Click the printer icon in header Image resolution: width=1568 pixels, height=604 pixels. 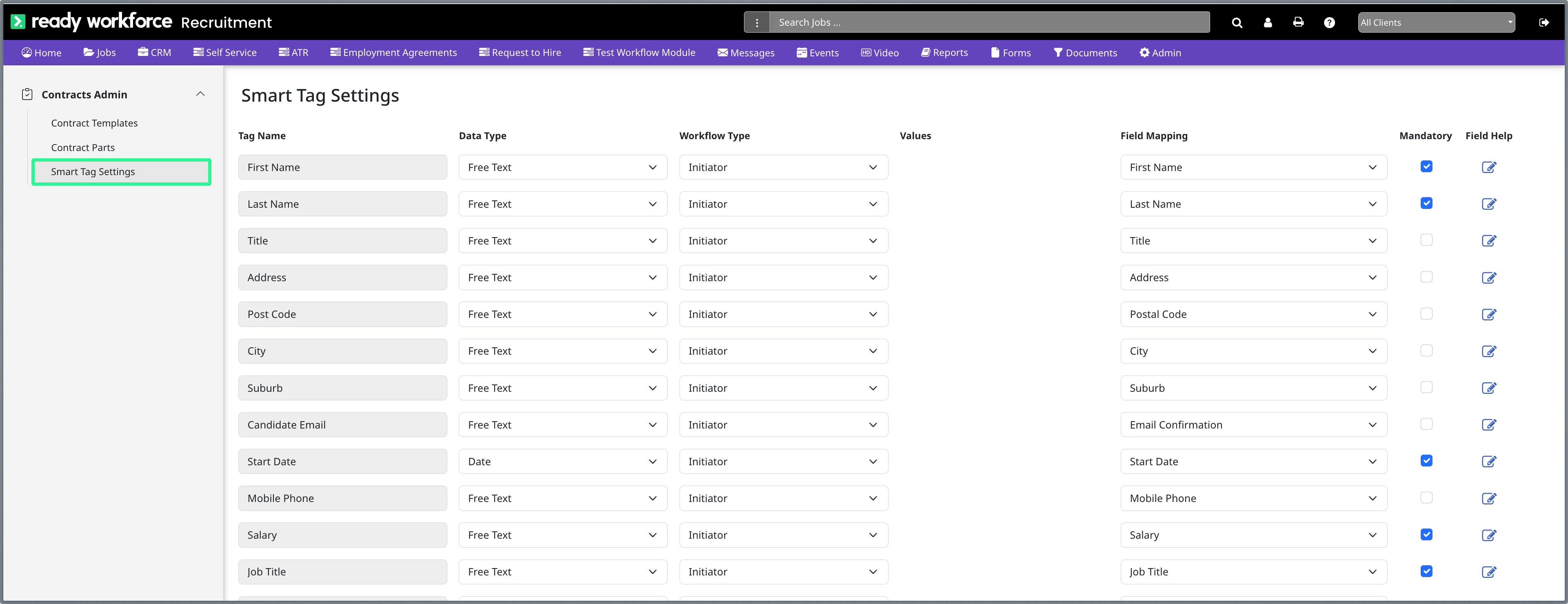tap(1298, 22)
